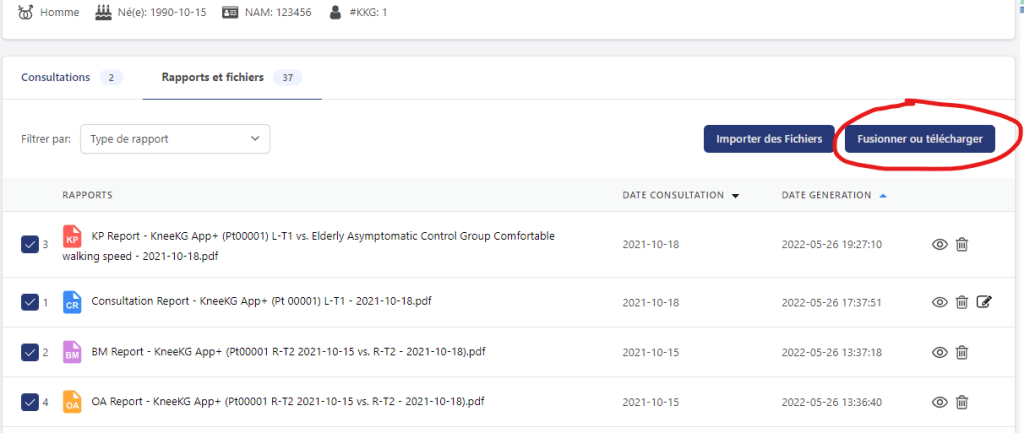
Task: Uncheck the KP Report checkbox
Action: pyautogui.click(x=29, y=244)
